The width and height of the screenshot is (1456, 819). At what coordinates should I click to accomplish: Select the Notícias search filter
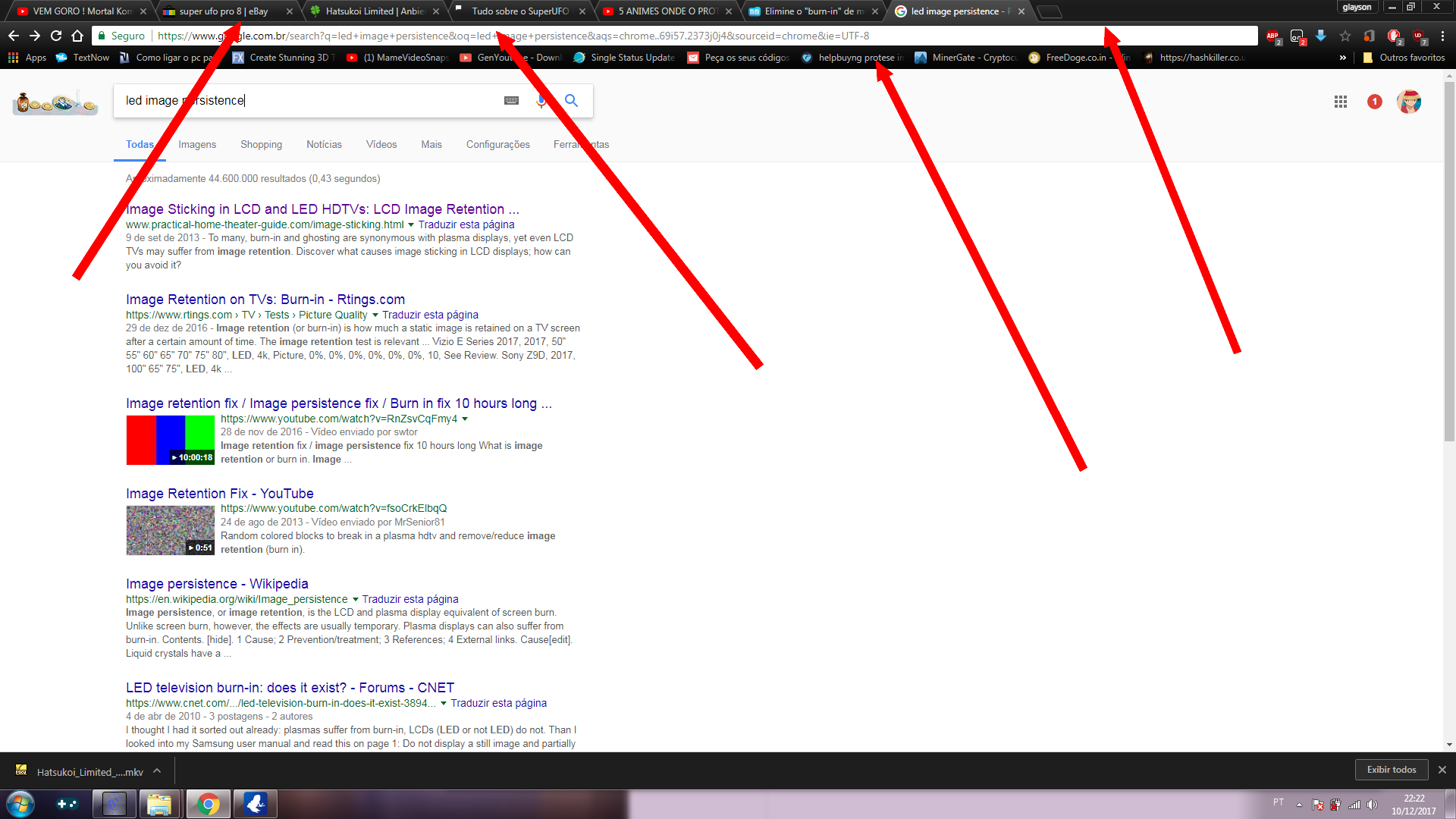point(324,144)
